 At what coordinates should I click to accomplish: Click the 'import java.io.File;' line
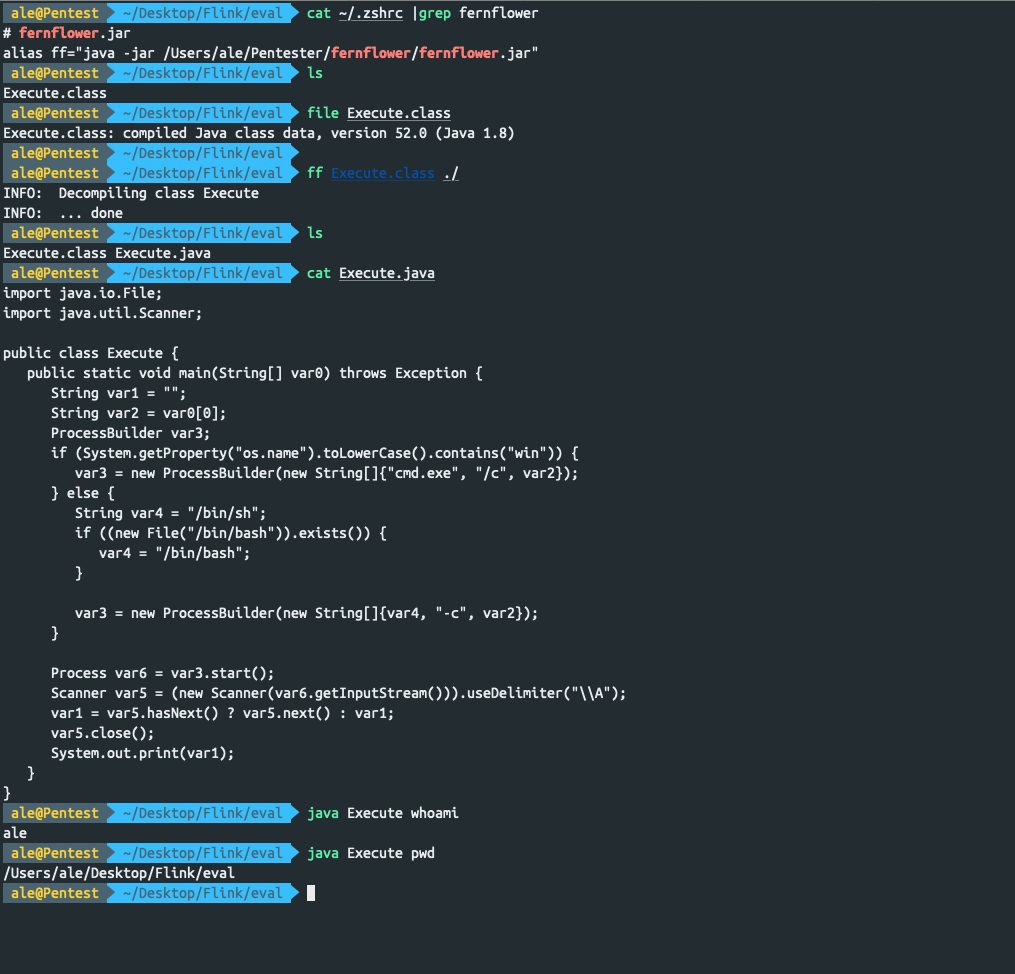tap(82, 293)
